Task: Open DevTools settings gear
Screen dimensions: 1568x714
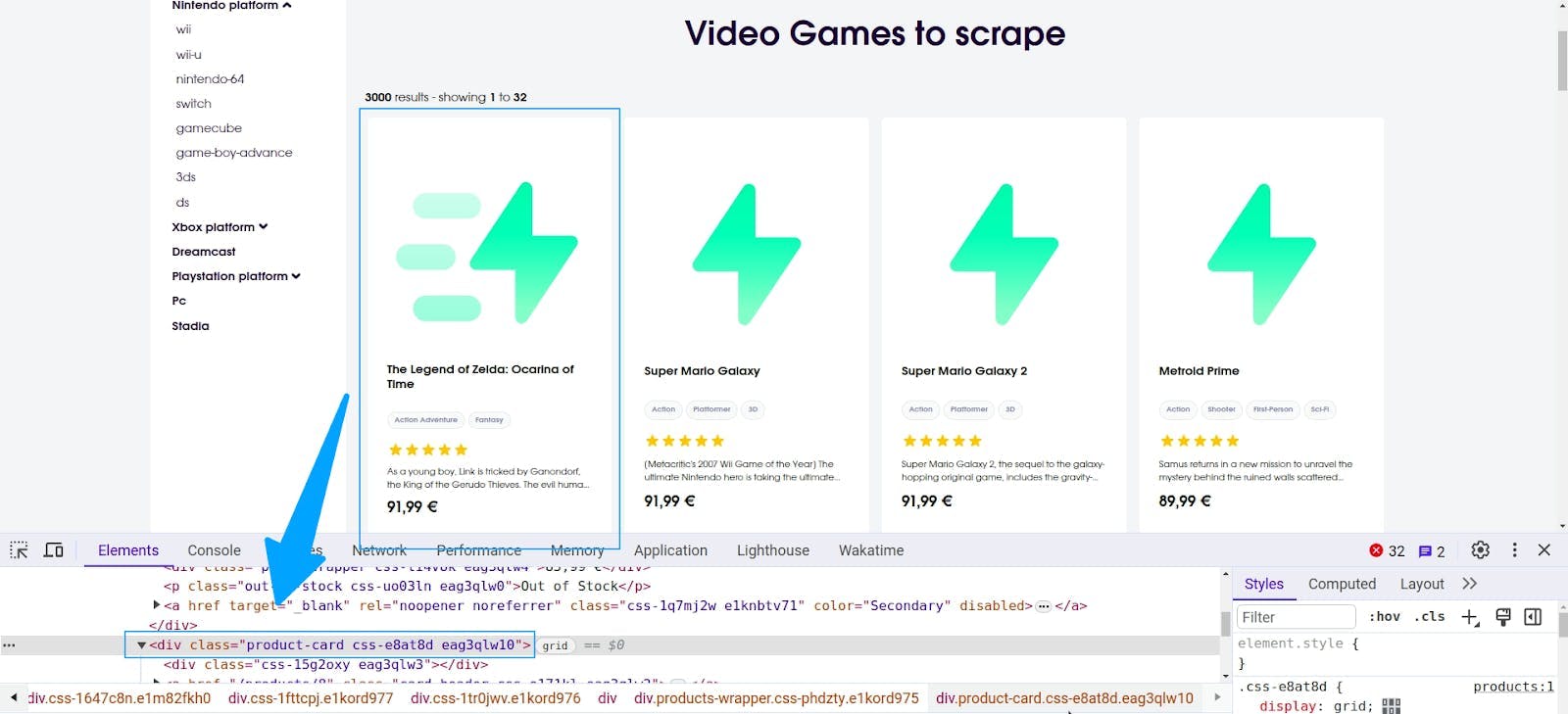Action: click(1481, 550)
